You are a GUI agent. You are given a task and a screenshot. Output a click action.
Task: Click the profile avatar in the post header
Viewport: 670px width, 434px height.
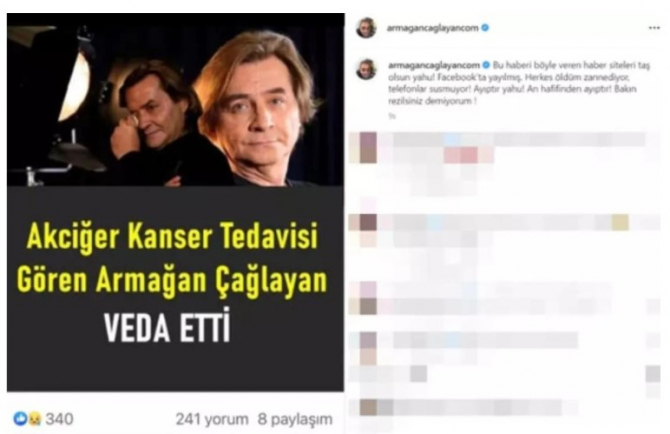[x=366, y=28]
